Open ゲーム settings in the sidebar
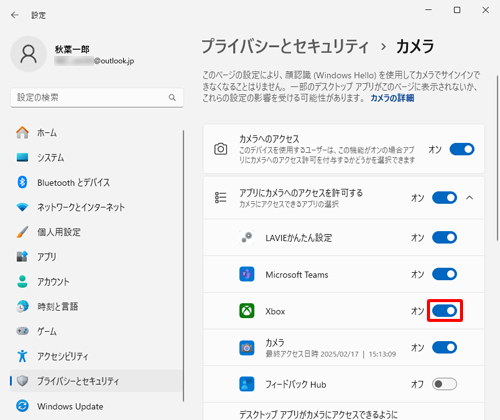 [x=97, y=331]
